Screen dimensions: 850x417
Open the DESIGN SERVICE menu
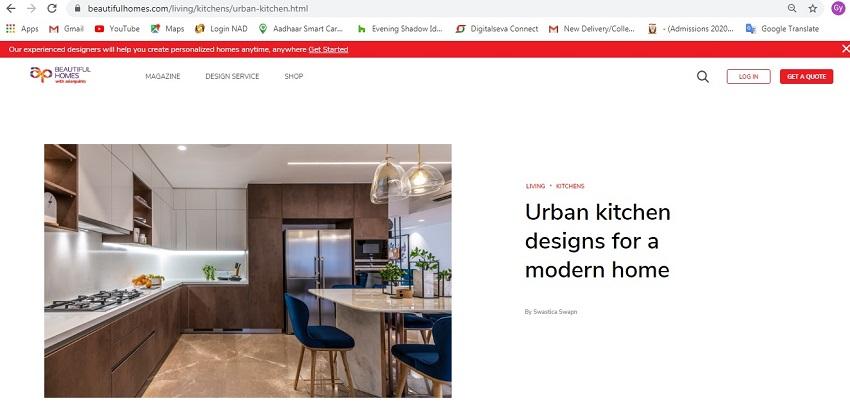pos(232,76)
